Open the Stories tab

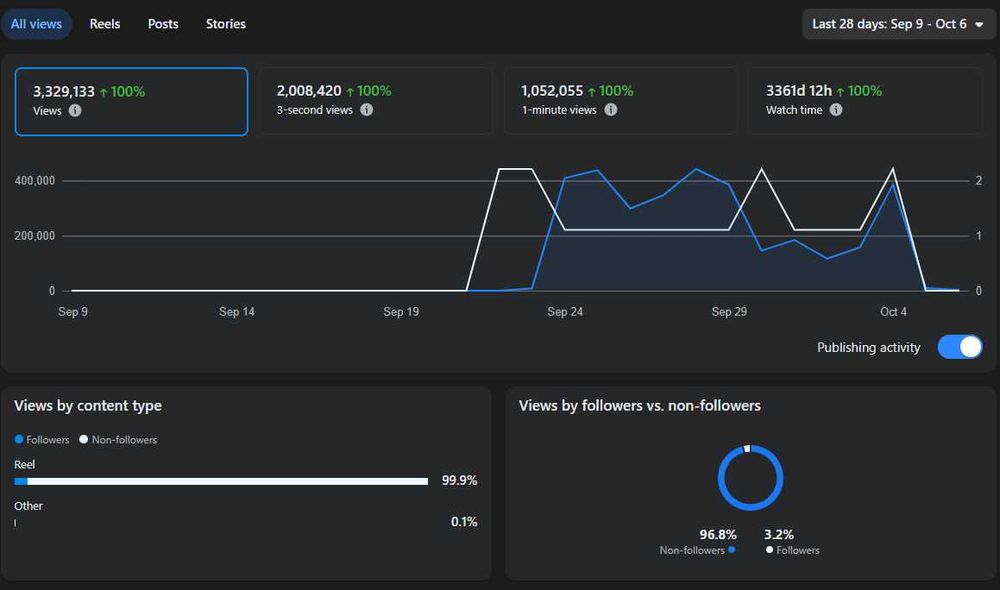226,24
